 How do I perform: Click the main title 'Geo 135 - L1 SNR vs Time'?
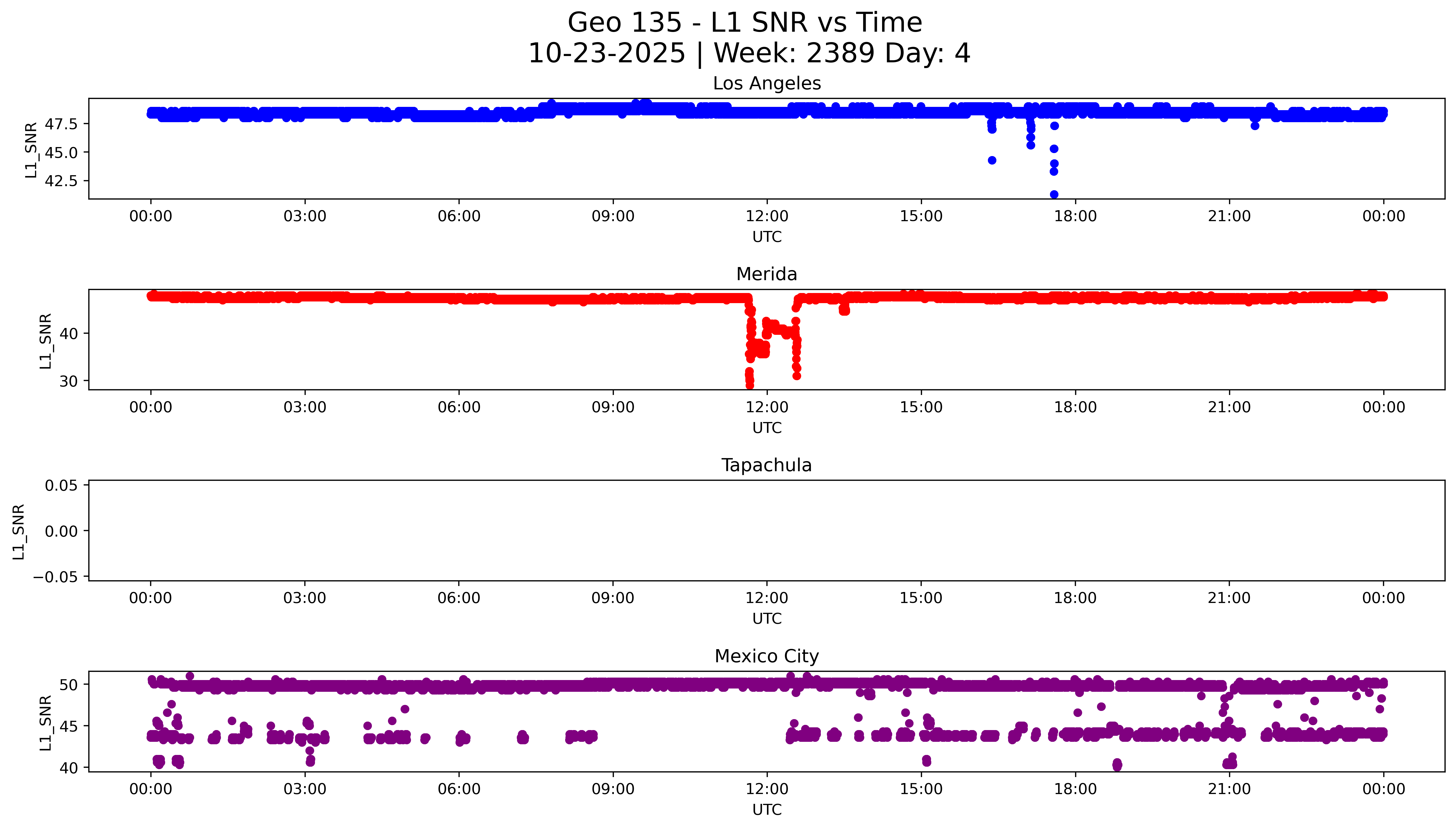pos(745,23)
